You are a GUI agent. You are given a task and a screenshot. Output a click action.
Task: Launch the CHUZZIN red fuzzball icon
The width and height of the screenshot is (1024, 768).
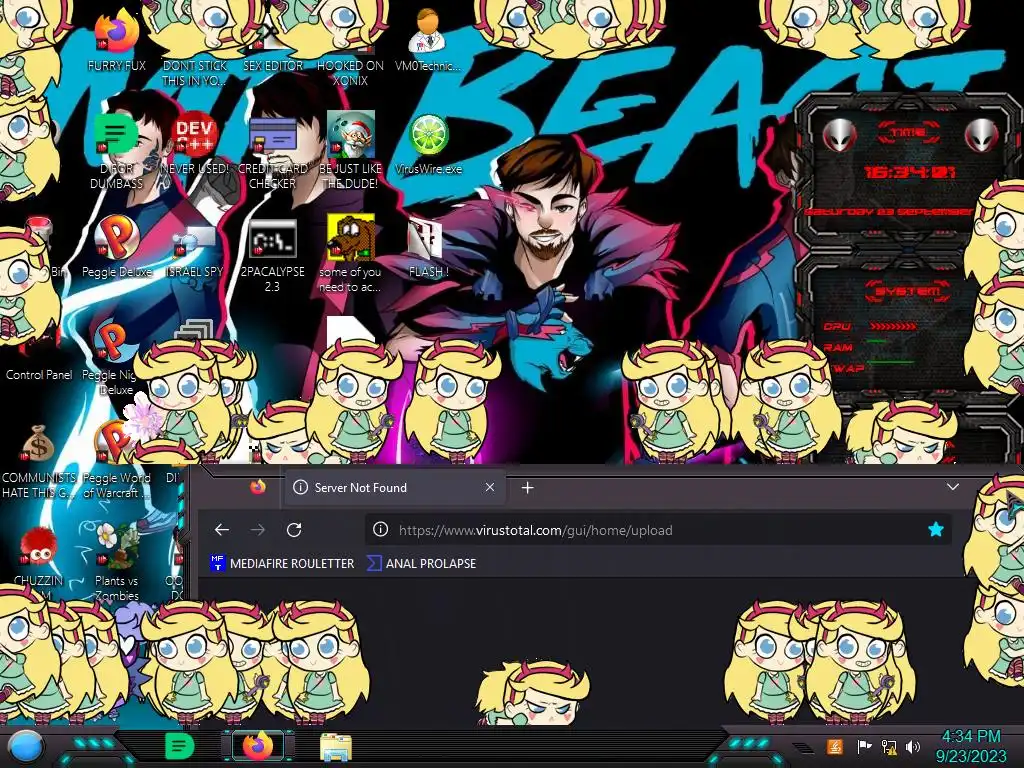point(39,547)
